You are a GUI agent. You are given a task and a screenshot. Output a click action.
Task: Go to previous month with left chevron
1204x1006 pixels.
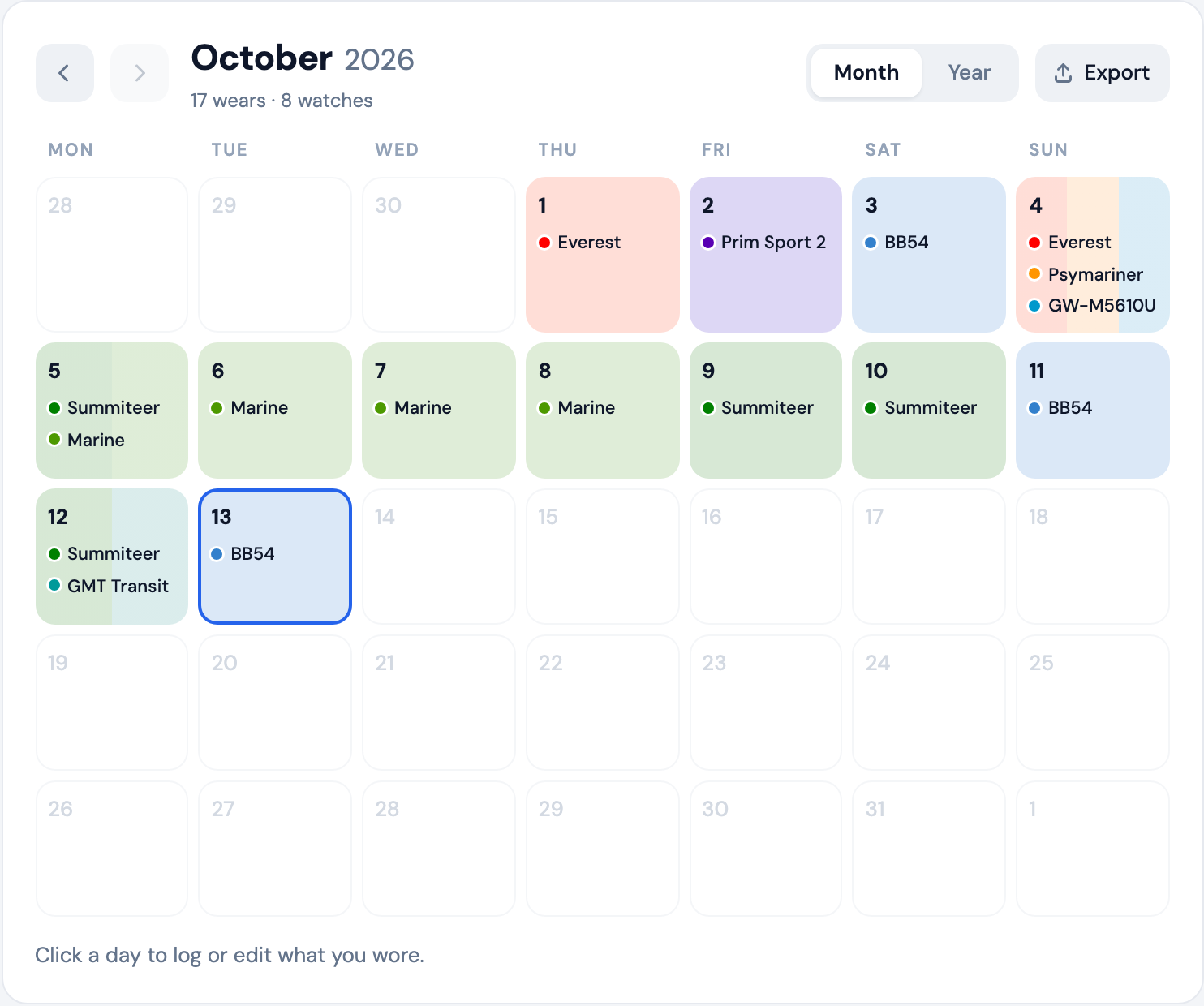[x=65, y=73]
